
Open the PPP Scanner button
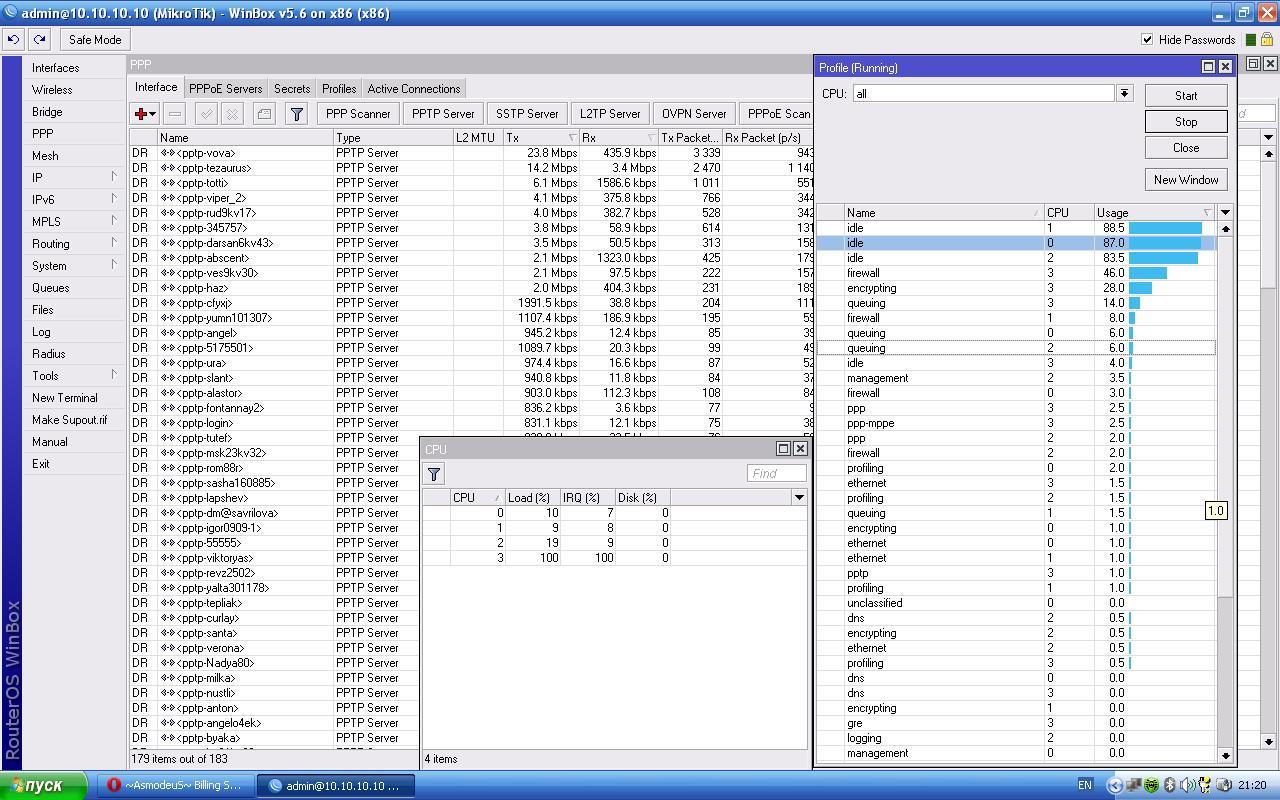[358, 114]
